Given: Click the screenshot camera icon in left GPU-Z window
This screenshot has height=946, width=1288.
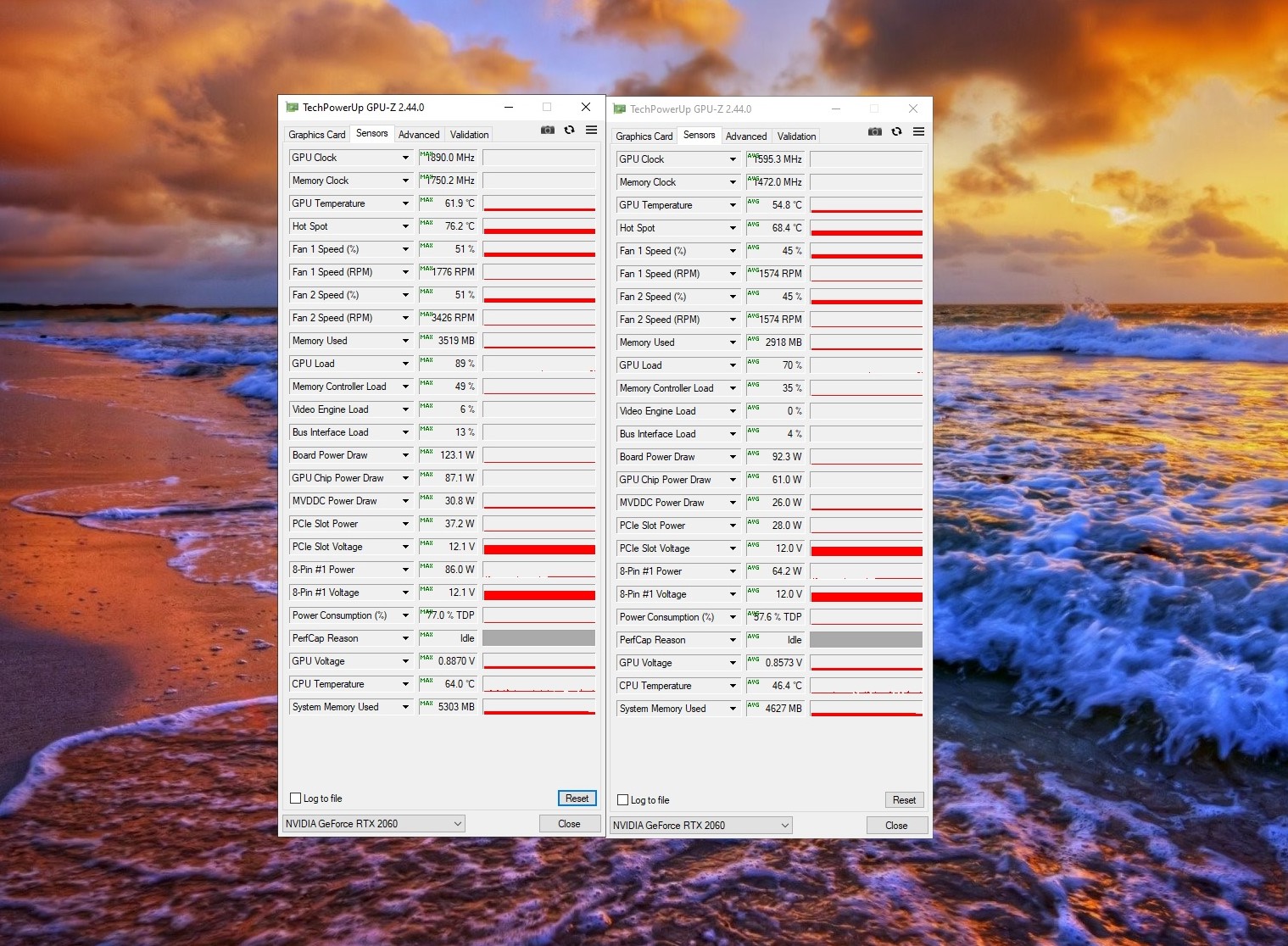Looking at the screenshot, I should point(548,130).
